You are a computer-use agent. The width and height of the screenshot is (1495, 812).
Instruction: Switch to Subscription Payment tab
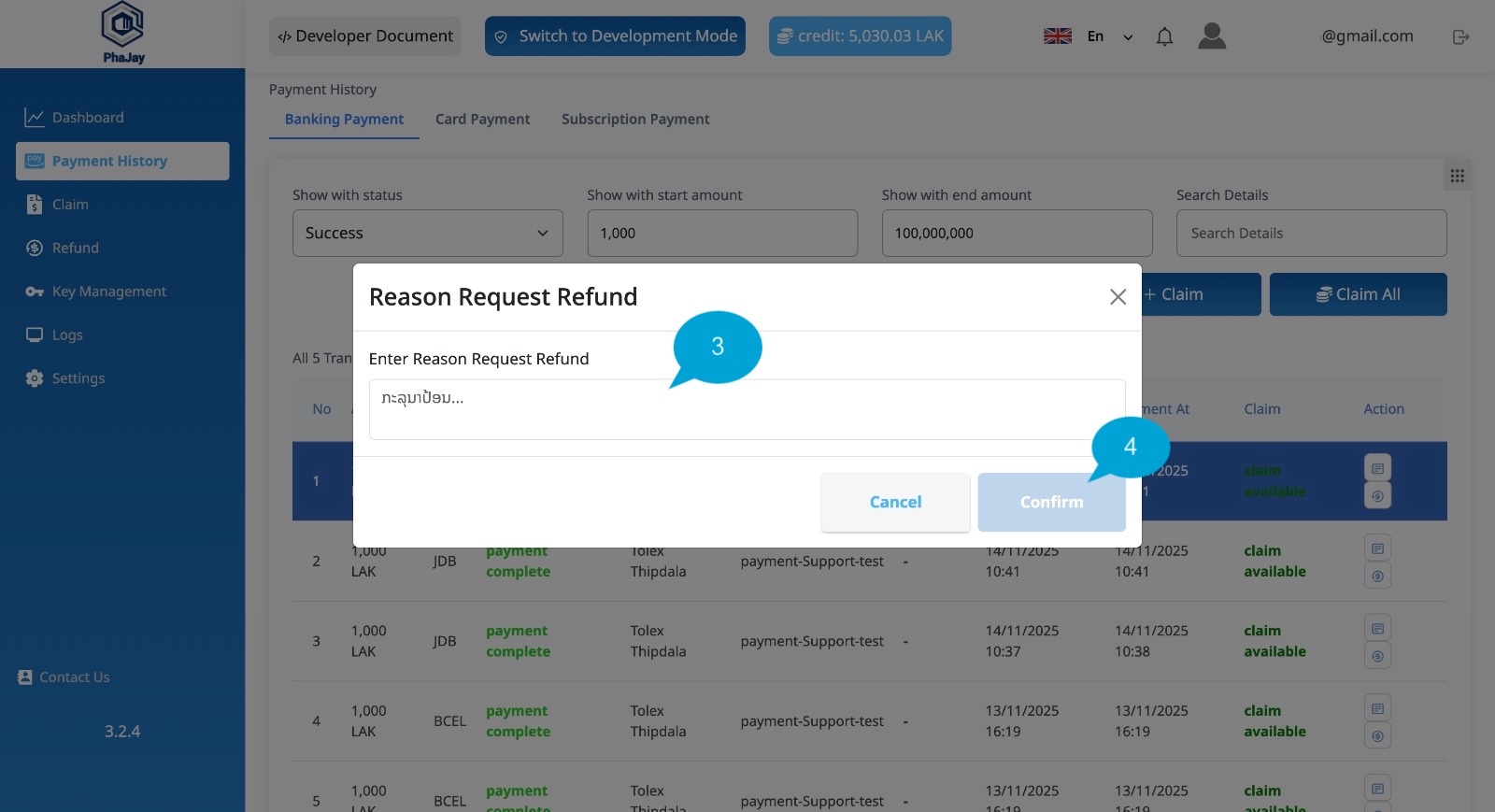(x=635, y=120)
